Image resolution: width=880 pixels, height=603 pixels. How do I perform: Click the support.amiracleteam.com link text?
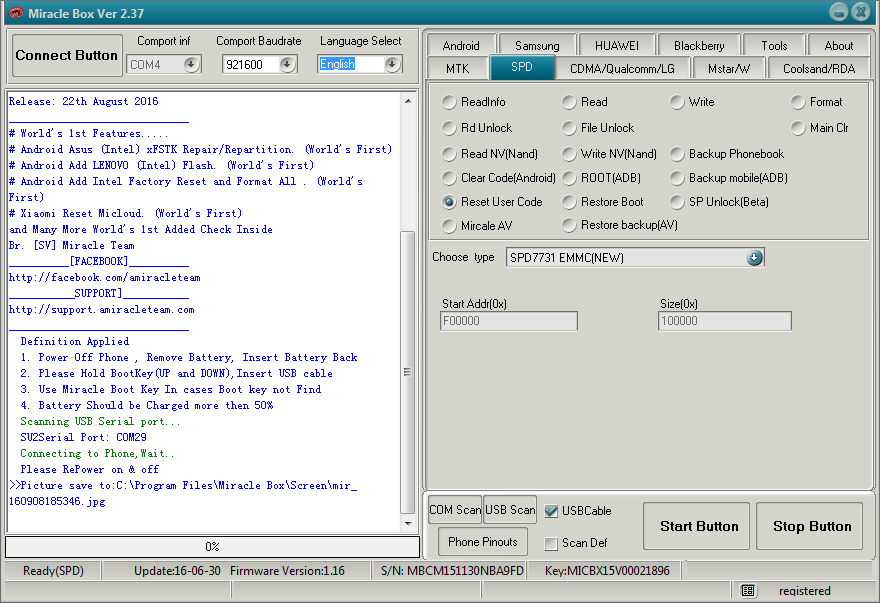[102, 309]
